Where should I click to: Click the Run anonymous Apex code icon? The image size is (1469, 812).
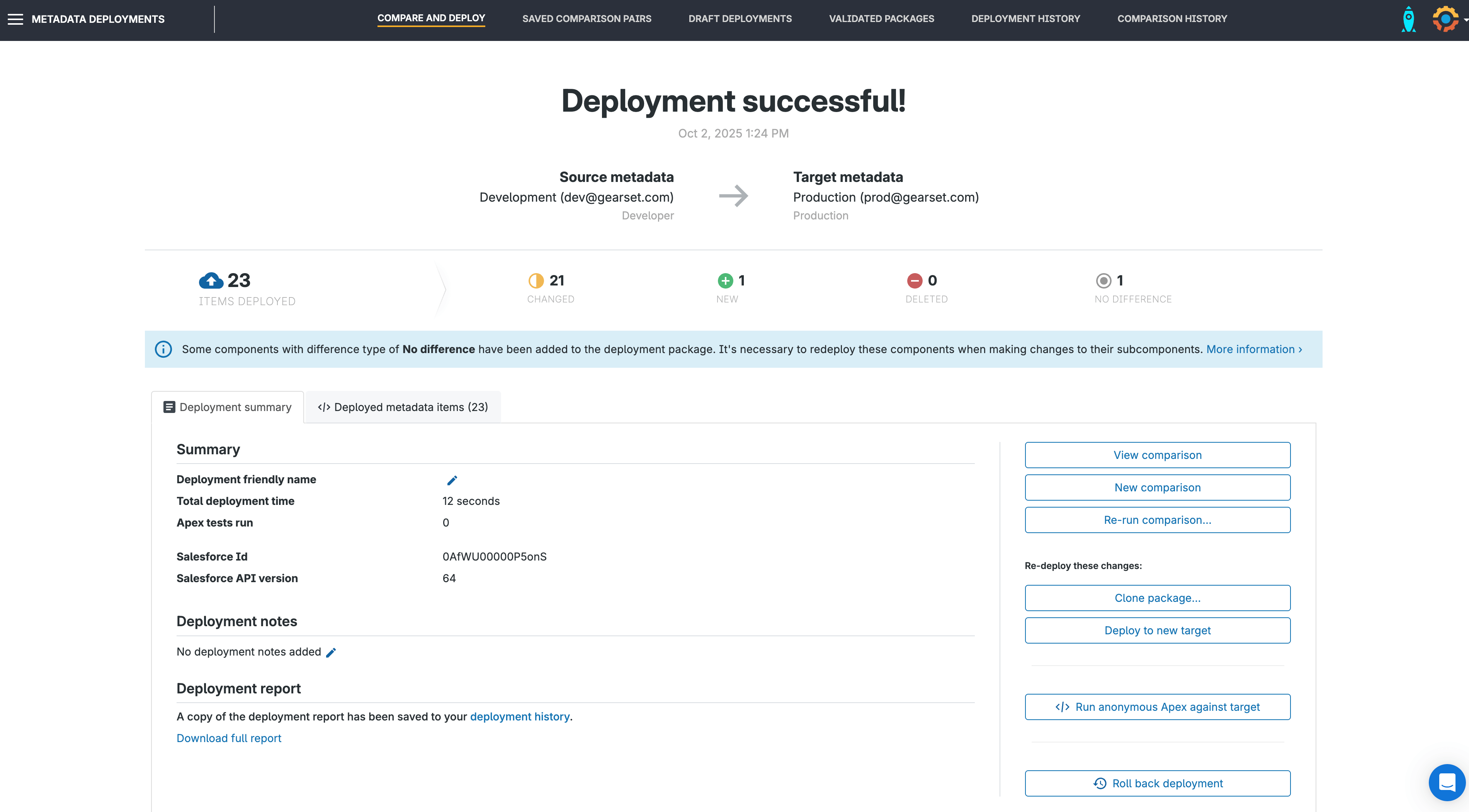(1063, 707)
